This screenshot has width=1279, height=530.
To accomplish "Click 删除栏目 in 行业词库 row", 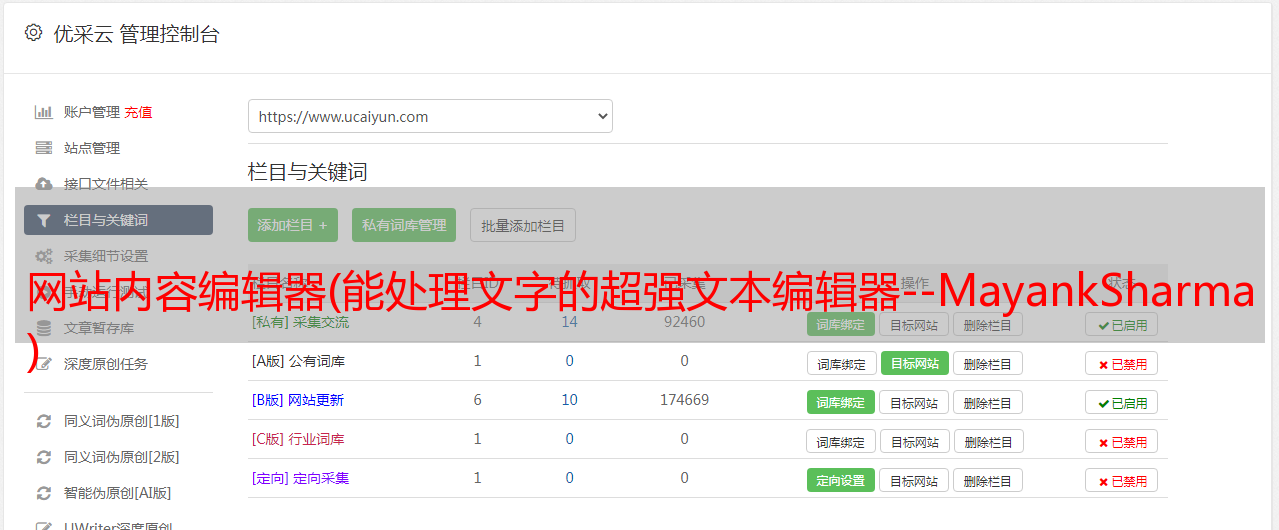I will [x=988, y=441].
